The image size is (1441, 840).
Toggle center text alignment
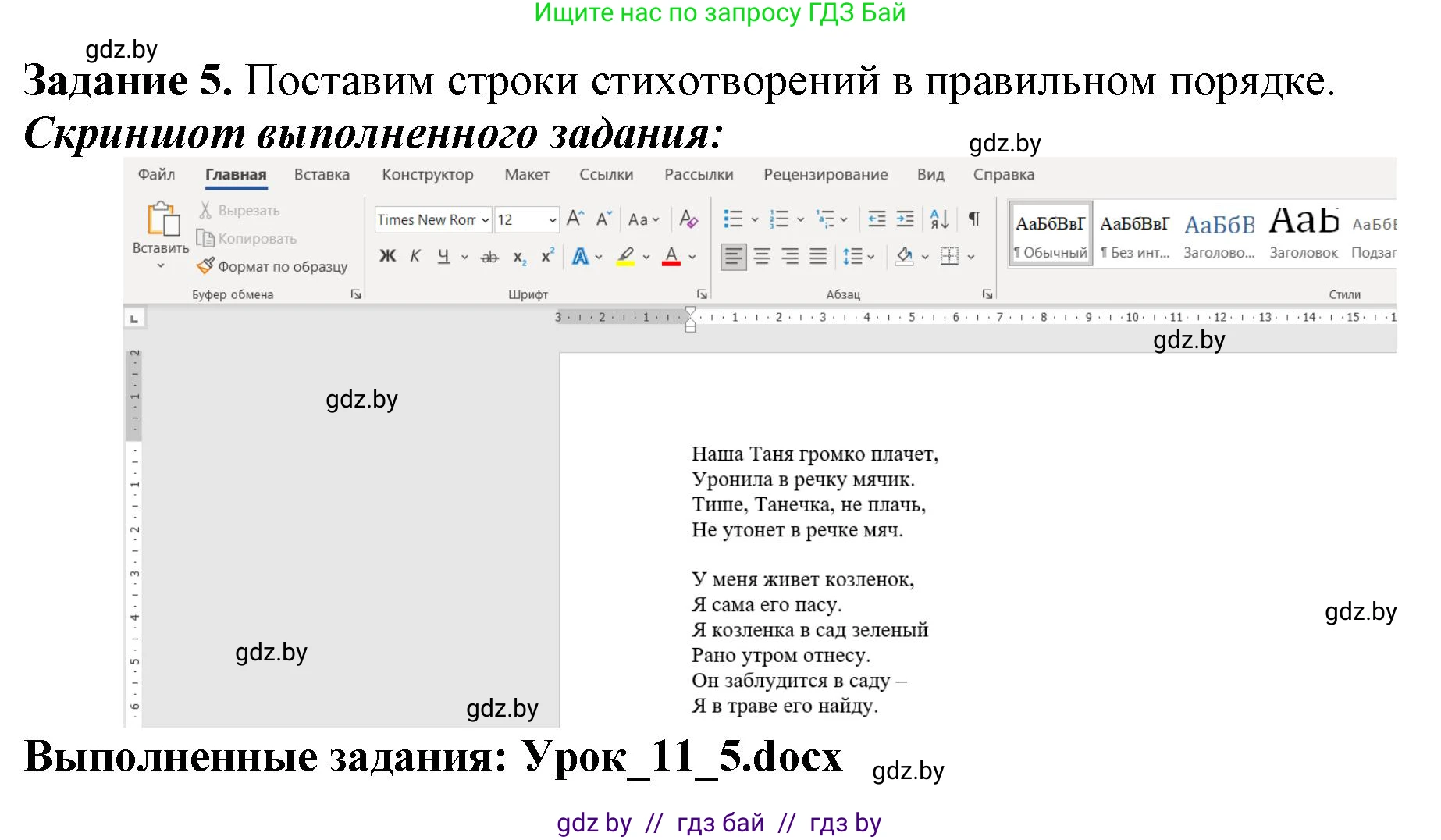[x=761, y=256]
